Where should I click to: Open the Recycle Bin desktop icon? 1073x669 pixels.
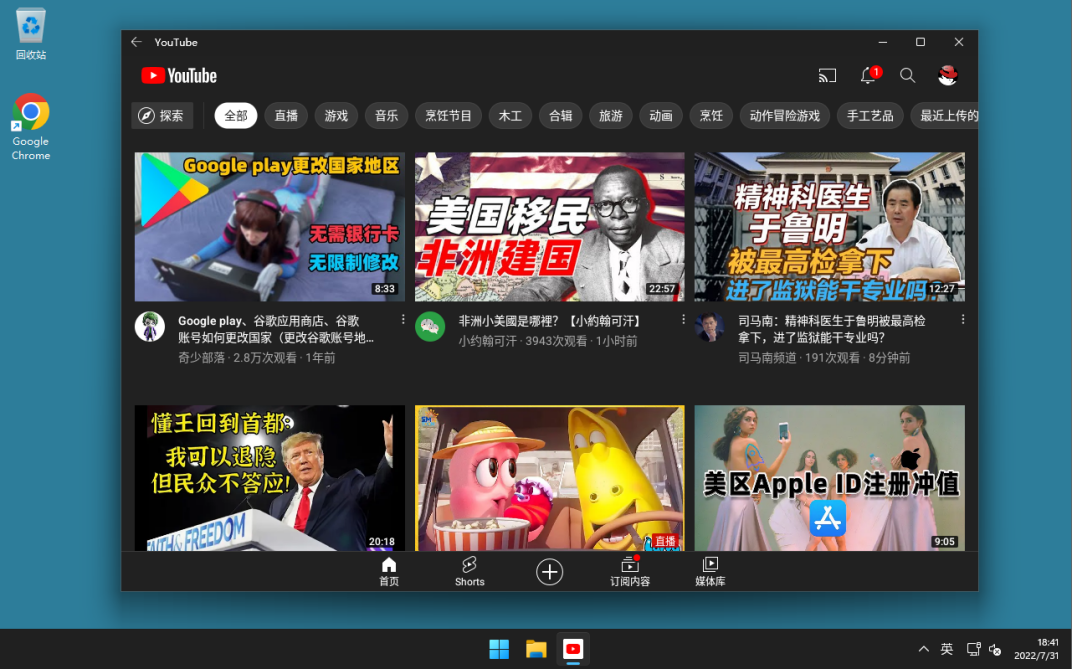pyautogui.click(x=31, y=35)
